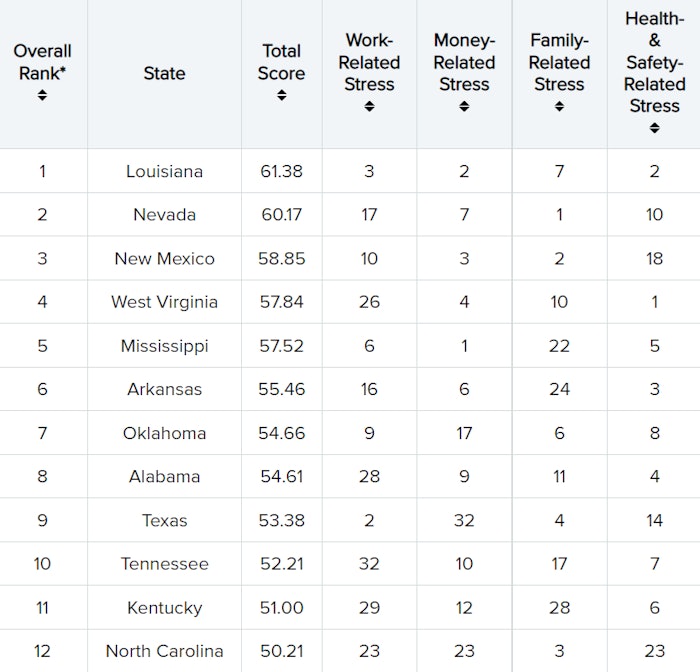Click the Total Score header label
Screen dimensions: 700x672
[x=282, y=61]
